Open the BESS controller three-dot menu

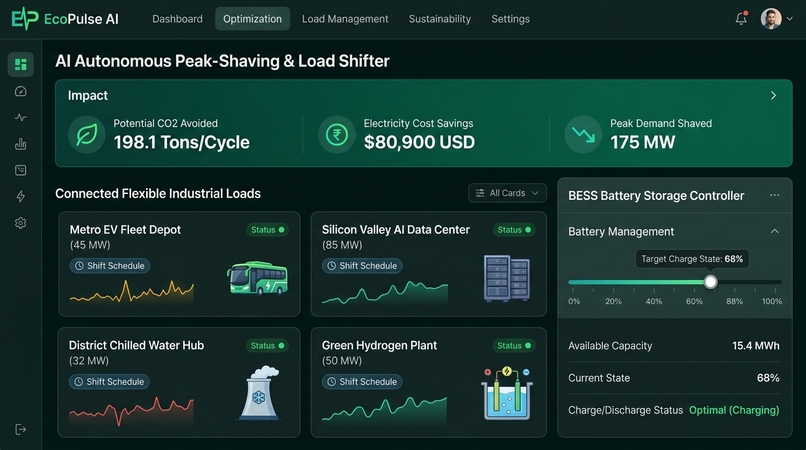point(774,195)
